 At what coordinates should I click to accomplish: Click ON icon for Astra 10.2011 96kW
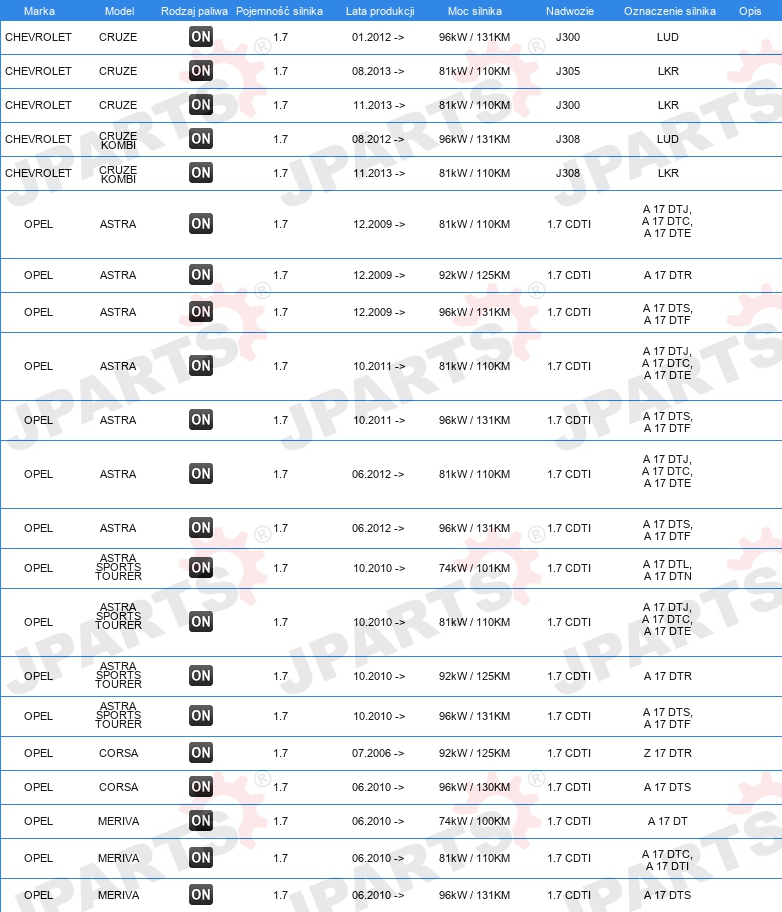(x=201, y=420)
